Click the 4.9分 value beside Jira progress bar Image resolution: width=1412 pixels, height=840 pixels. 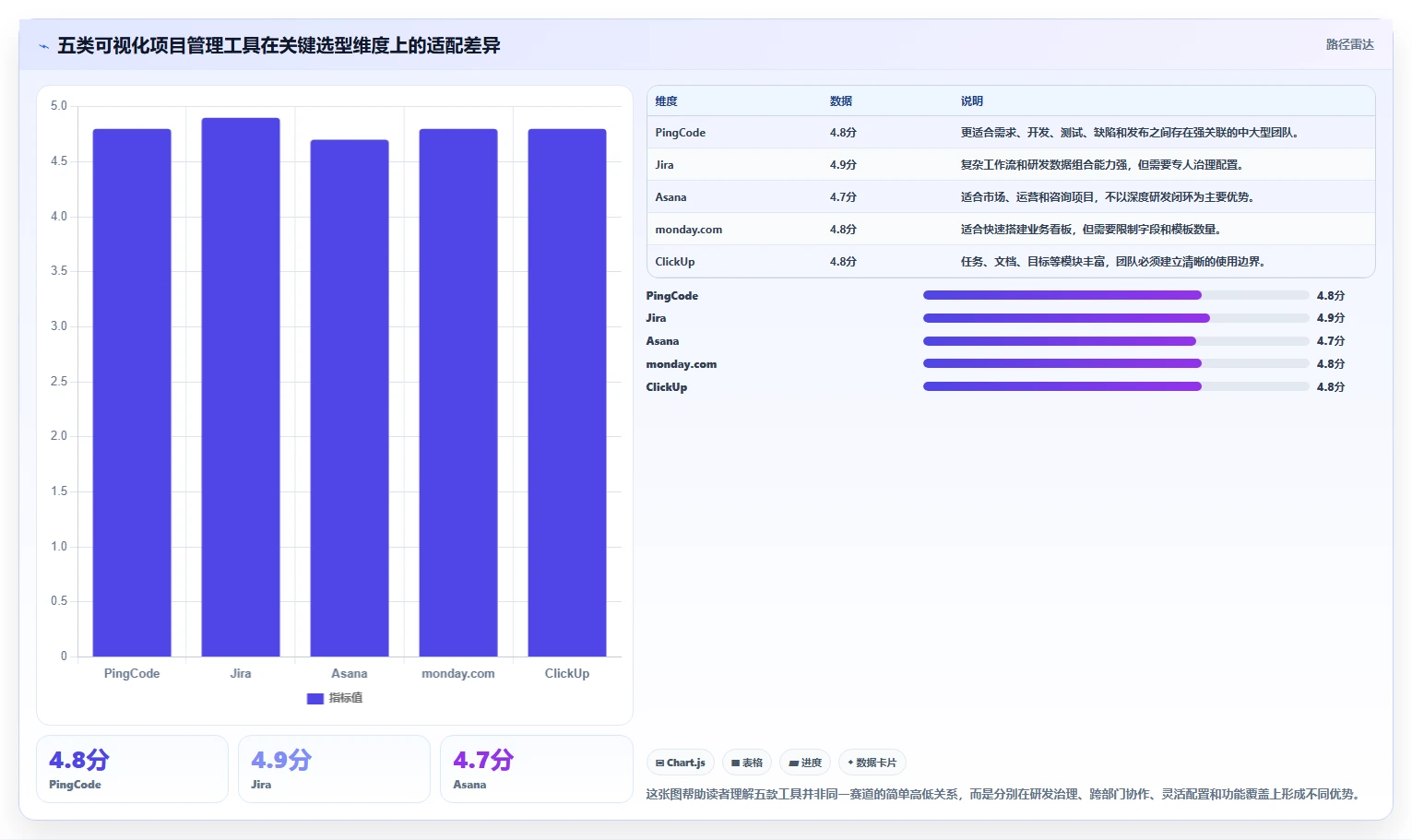1330,318
